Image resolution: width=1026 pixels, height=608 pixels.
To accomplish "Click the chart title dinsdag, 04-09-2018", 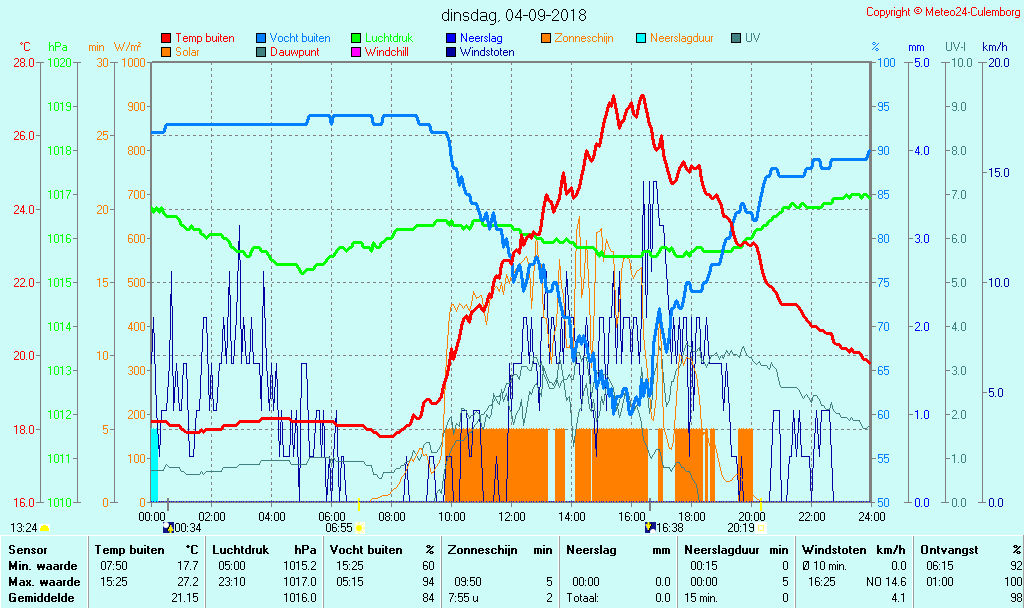I will tap(514, 15).
